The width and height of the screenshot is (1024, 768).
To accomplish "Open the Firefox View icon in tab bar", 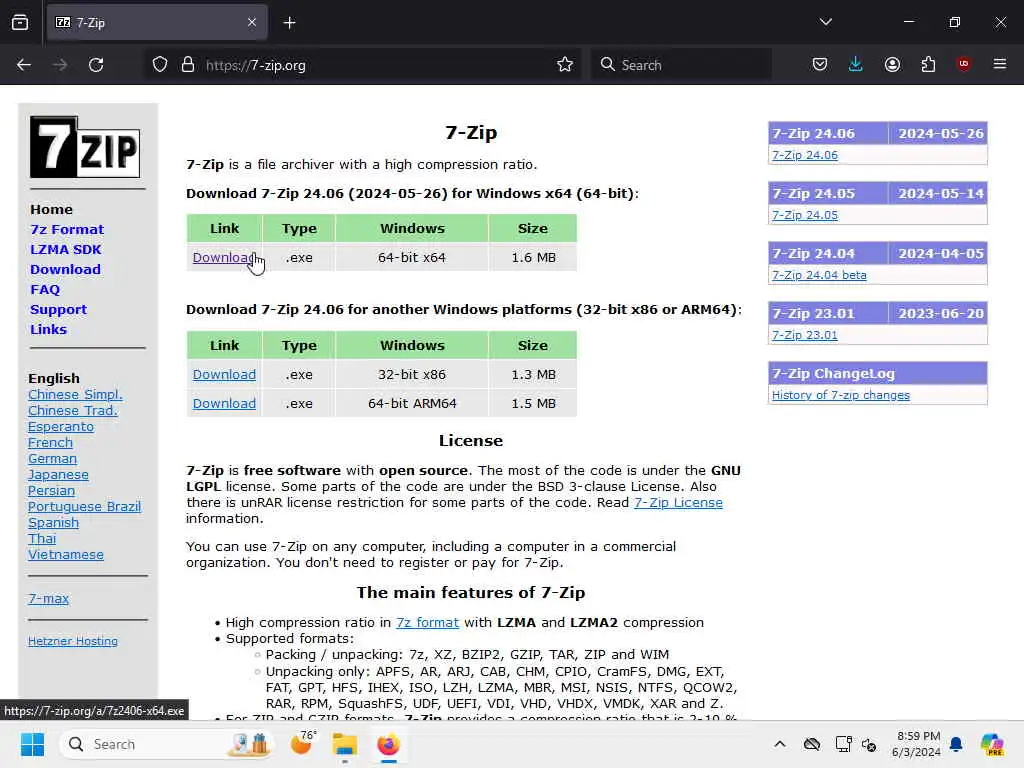I will [20, 23].
